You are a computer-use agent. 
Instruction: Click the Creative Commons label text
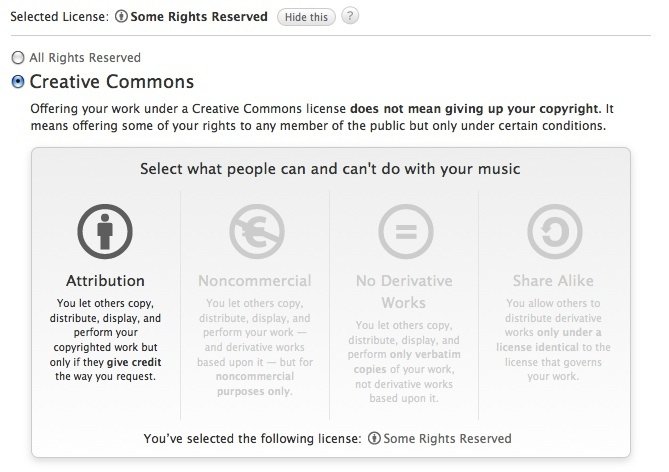click(112, 82)
